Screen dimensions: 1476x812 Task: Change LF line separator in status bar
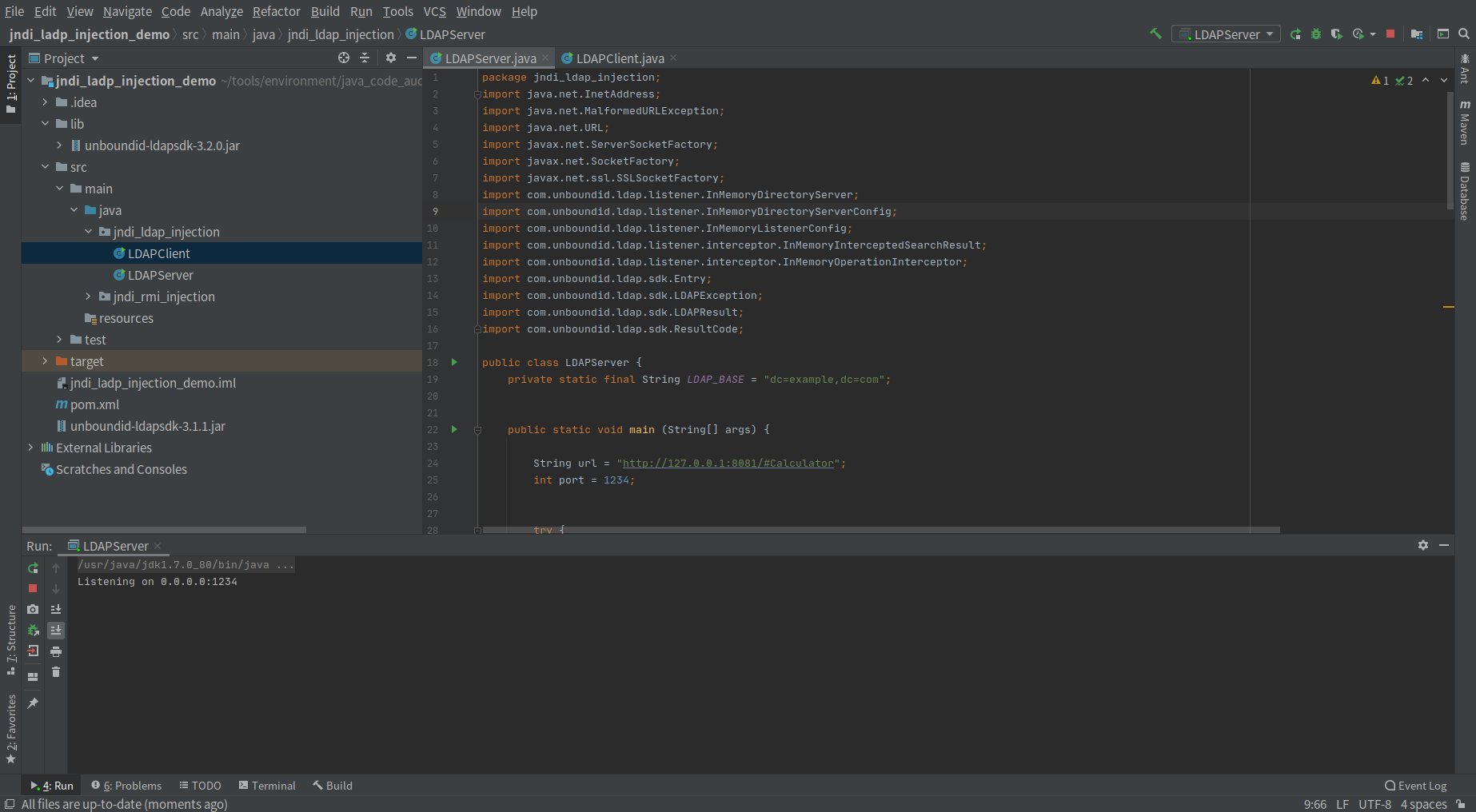pos(1342,804)
